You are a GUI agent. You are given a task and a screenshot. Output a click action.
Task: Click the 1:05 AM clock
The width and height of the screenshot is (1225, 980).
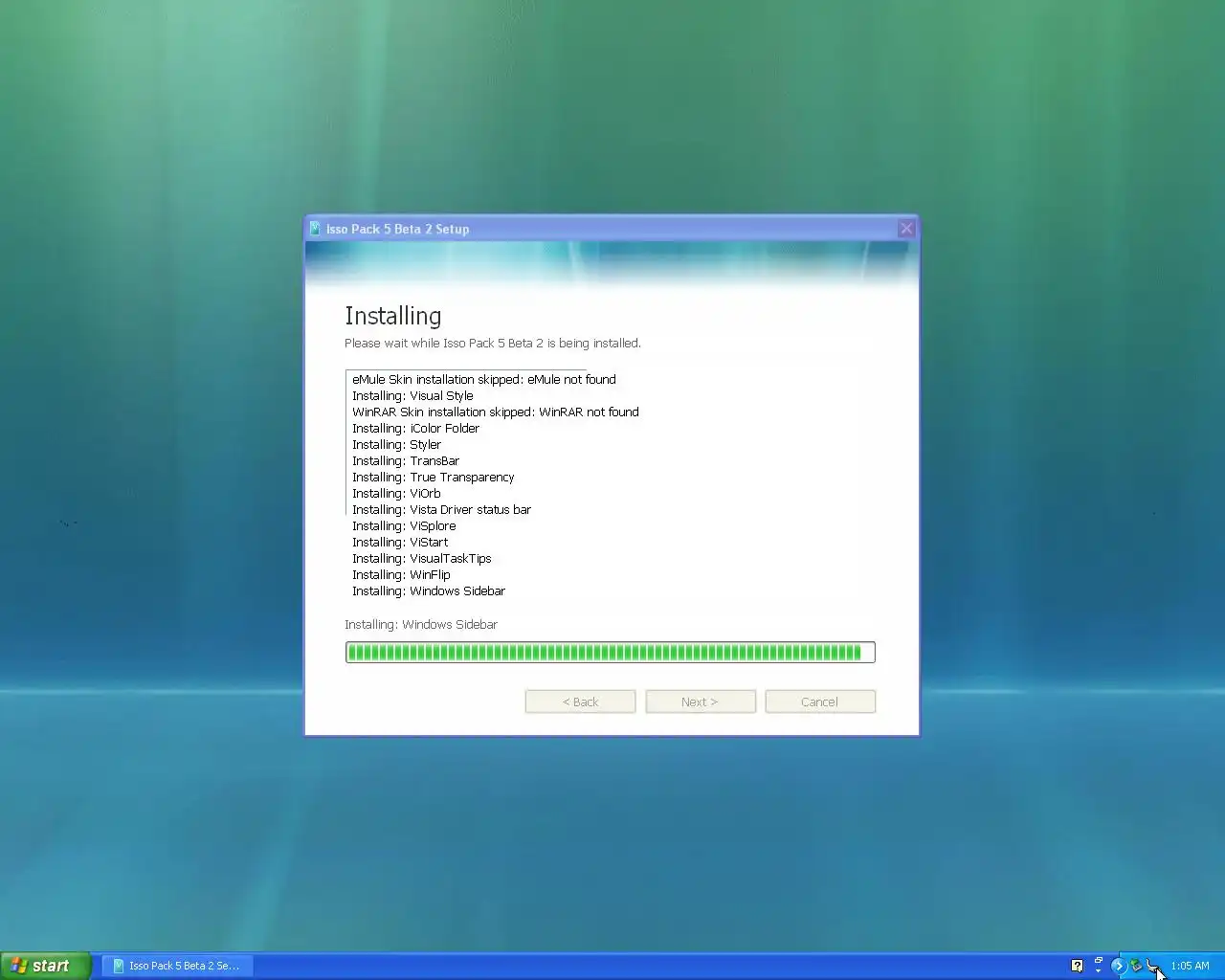(x=1190, y=966)
